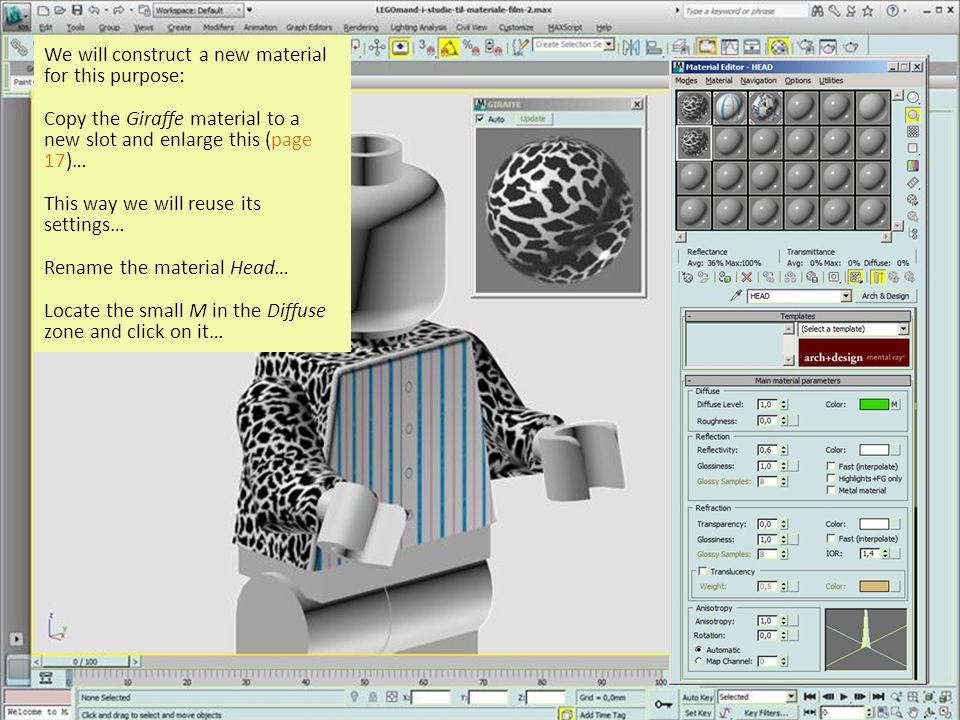The image size is (960, 720).
Task: Open the (Select a template) dropdown
Action: click(x=853, y=329)
